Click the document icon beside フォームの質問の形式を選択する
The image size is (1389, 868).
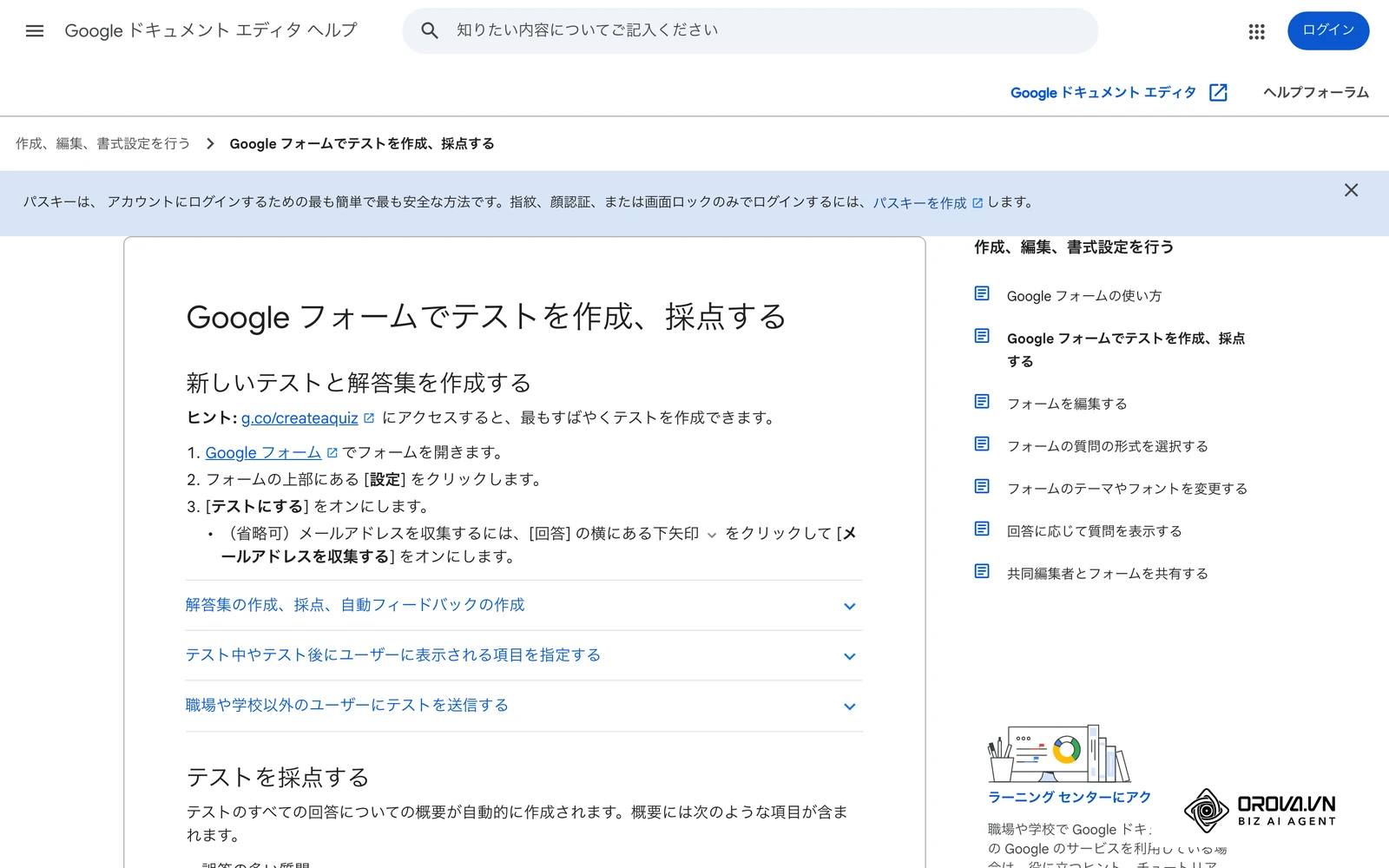[982, 444]
